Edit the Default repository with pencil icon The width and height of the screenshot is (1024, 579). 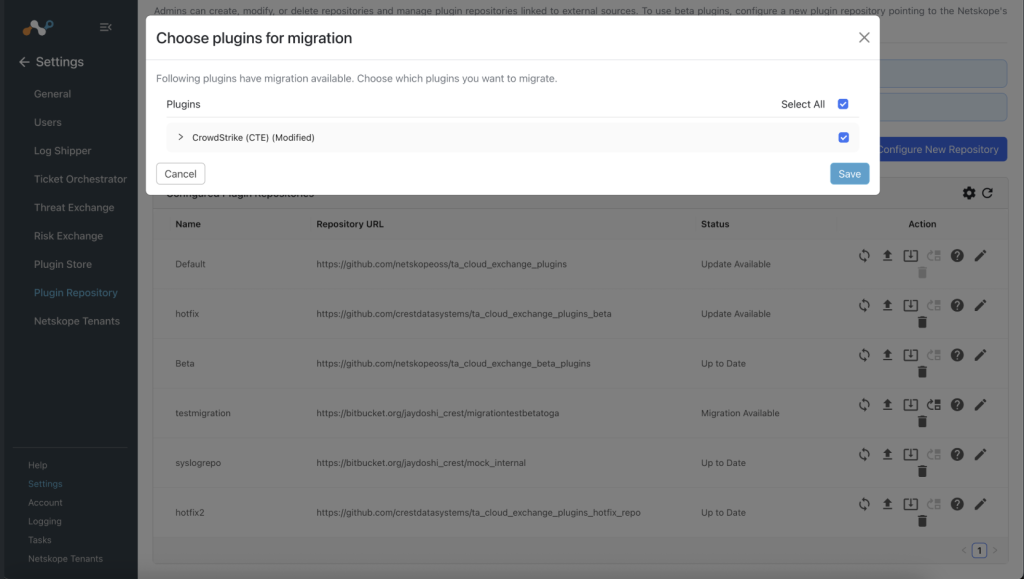pos(980,256)
